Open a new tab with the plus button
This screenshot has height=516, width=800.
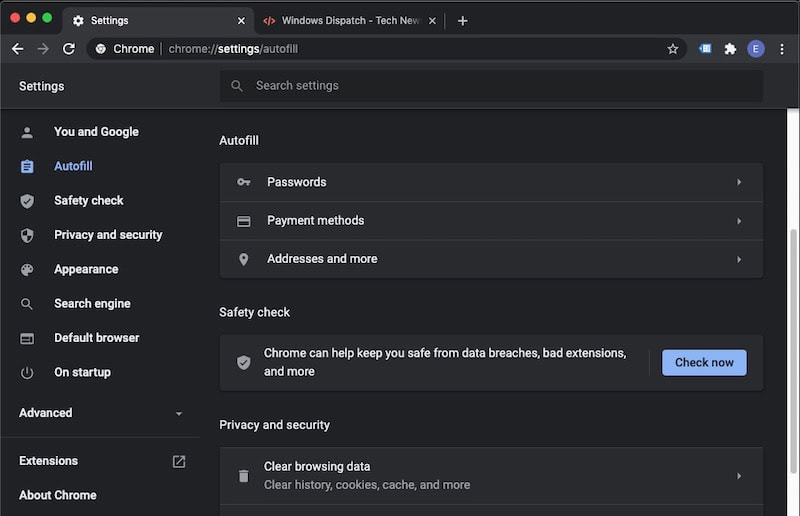462,21
